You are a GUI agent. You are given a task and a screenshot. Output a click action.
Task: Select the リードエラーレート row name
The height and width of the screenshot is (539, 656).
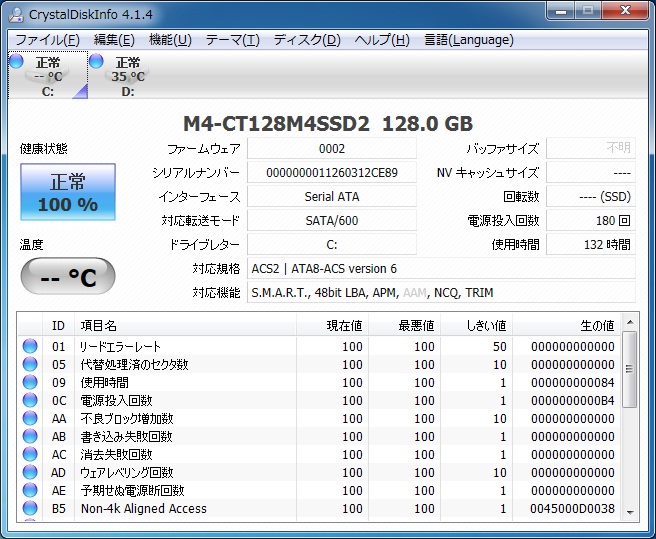(x=120, y=346)
